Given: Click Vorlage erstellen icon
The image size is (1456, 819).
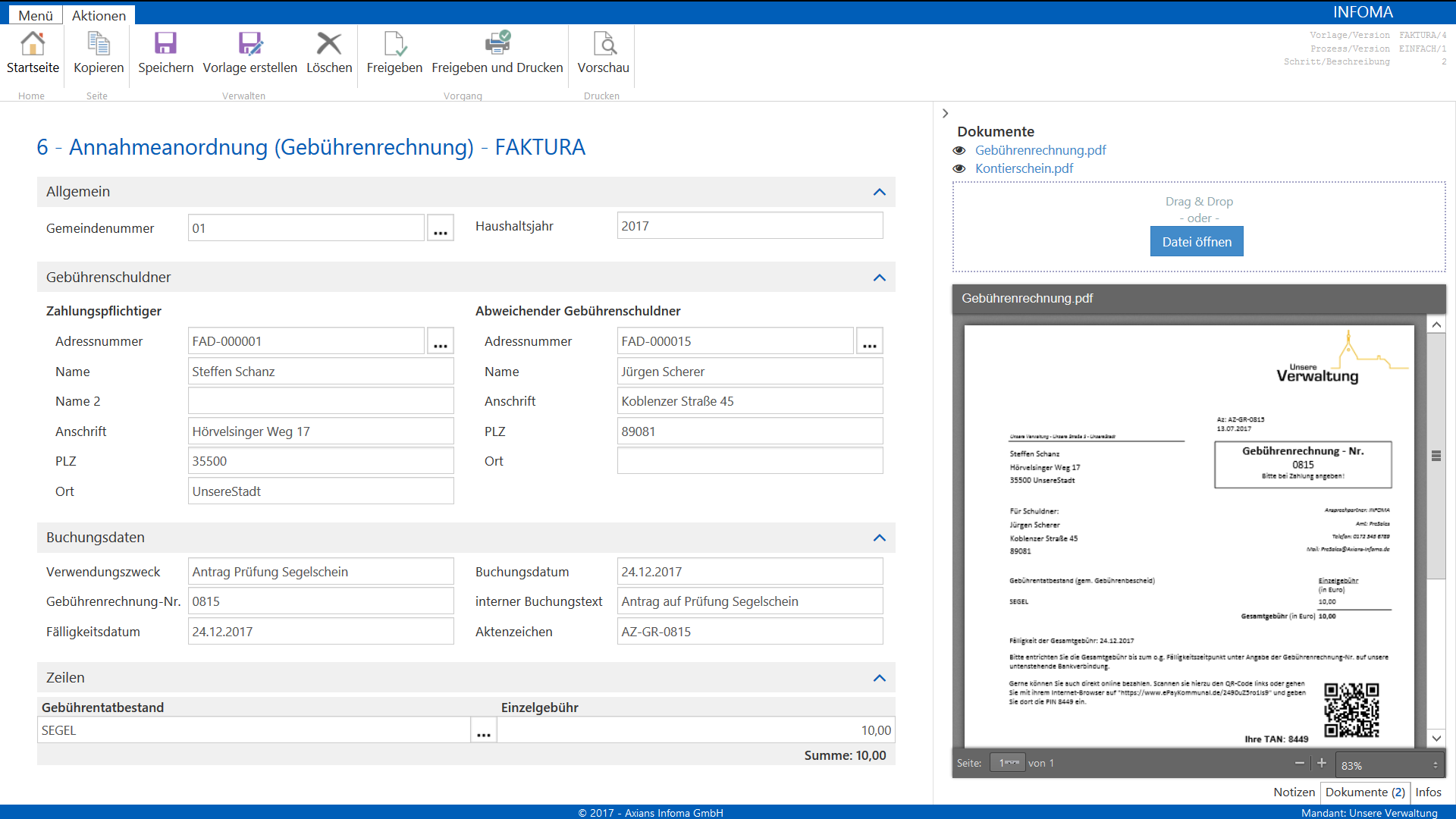Looking at the screenshot, I should pyautogui.click(x=249, y=44).
